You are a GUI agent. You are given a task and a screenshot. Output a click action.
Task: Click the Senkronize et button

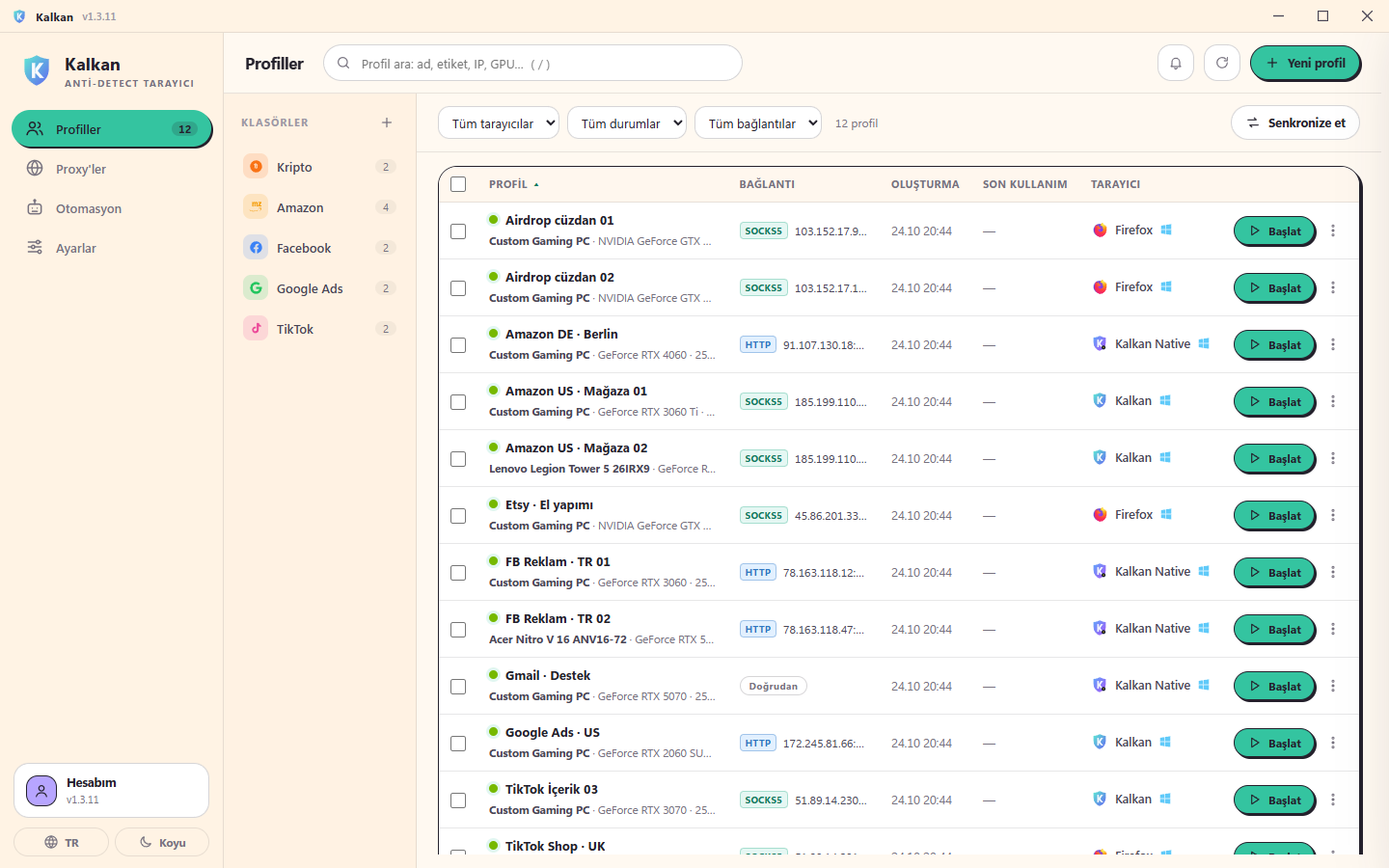click(x=1295, y=122)
